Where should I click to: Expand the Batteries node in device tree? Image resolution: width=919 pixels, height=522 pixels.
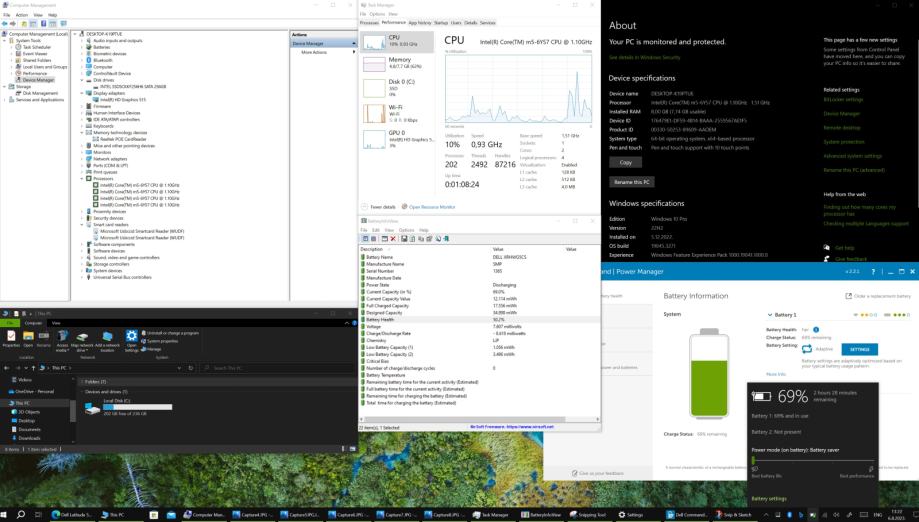(81, 47)
